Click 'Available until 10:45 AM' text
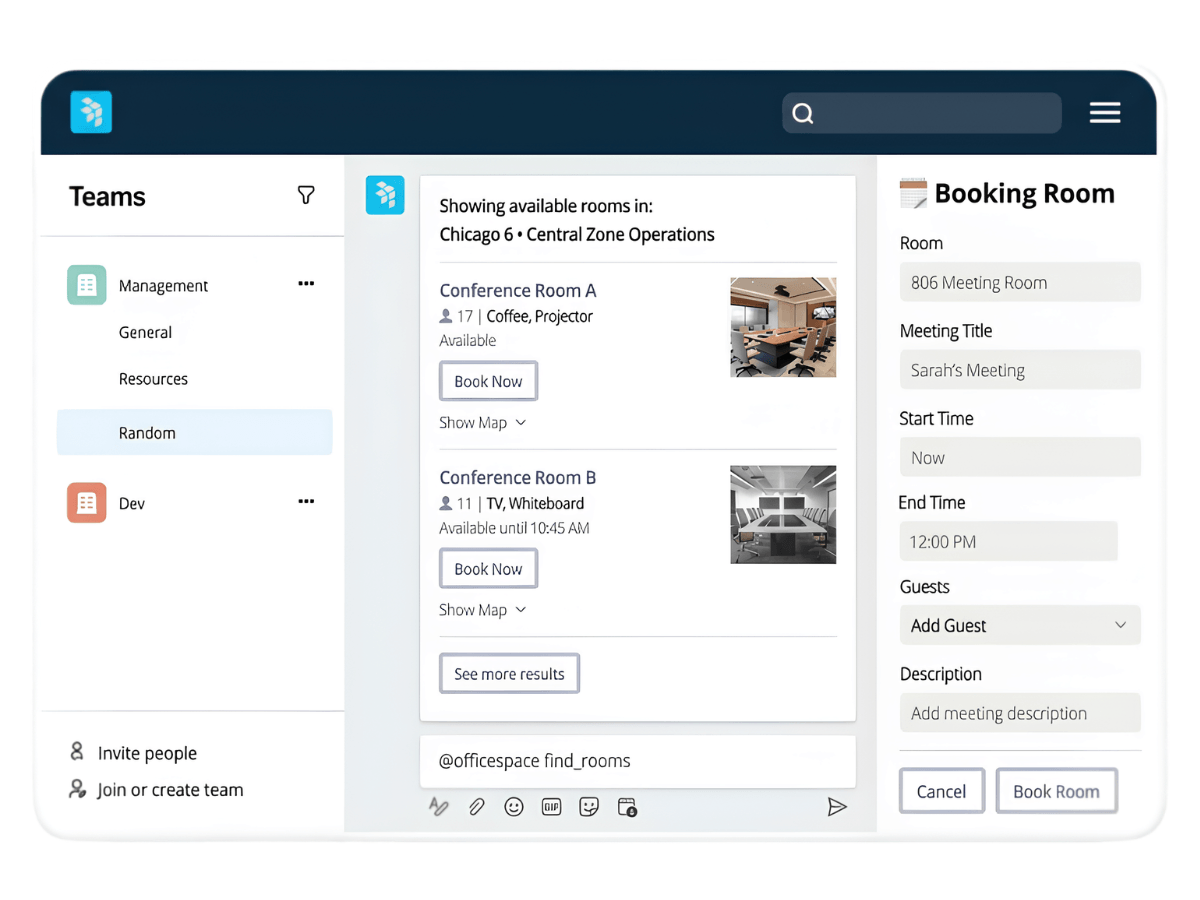This screenshot has height=900, width=1200. (514, 528)
